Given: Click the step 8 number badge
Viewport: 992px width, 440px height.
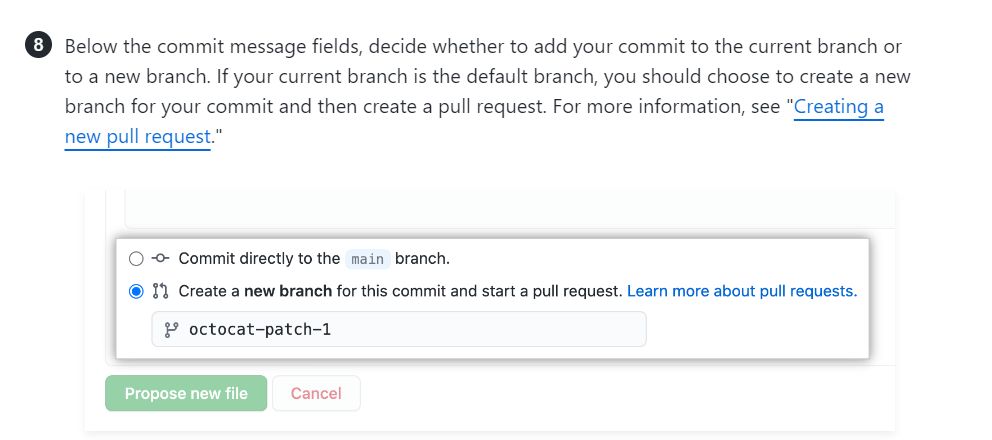Looking at the screenshot, I should (x=39, y=46).
